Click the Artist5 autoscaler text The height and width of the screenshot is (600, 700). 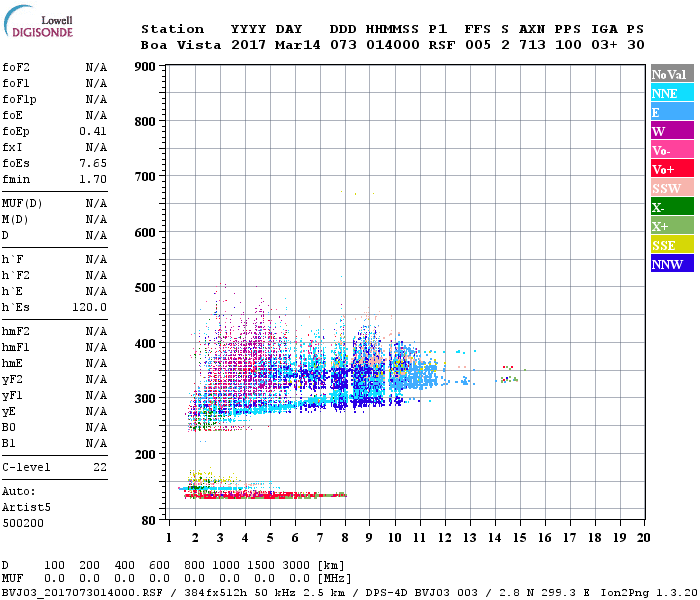(26, 508)
